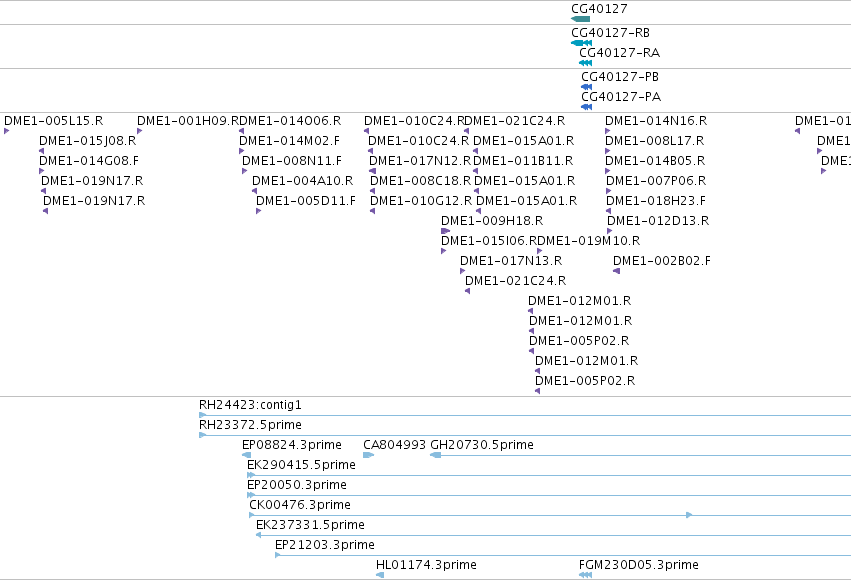Click the CG40127-PB protein glyph
This screenshot has height=580, width=851.
point(587,87)
